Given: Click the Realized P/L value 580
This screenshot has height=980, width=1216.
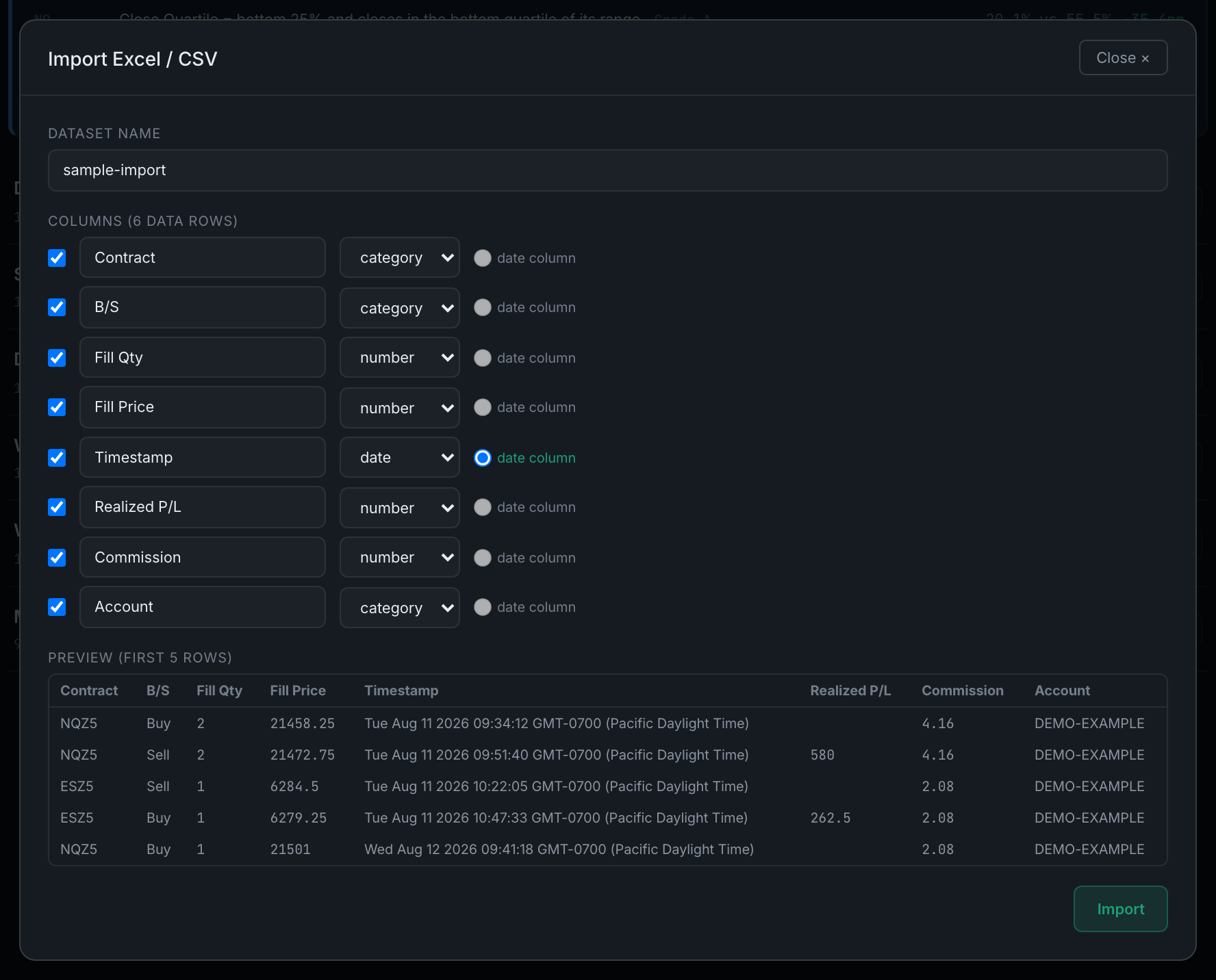Looking at the screenshot, I should 822,755.
